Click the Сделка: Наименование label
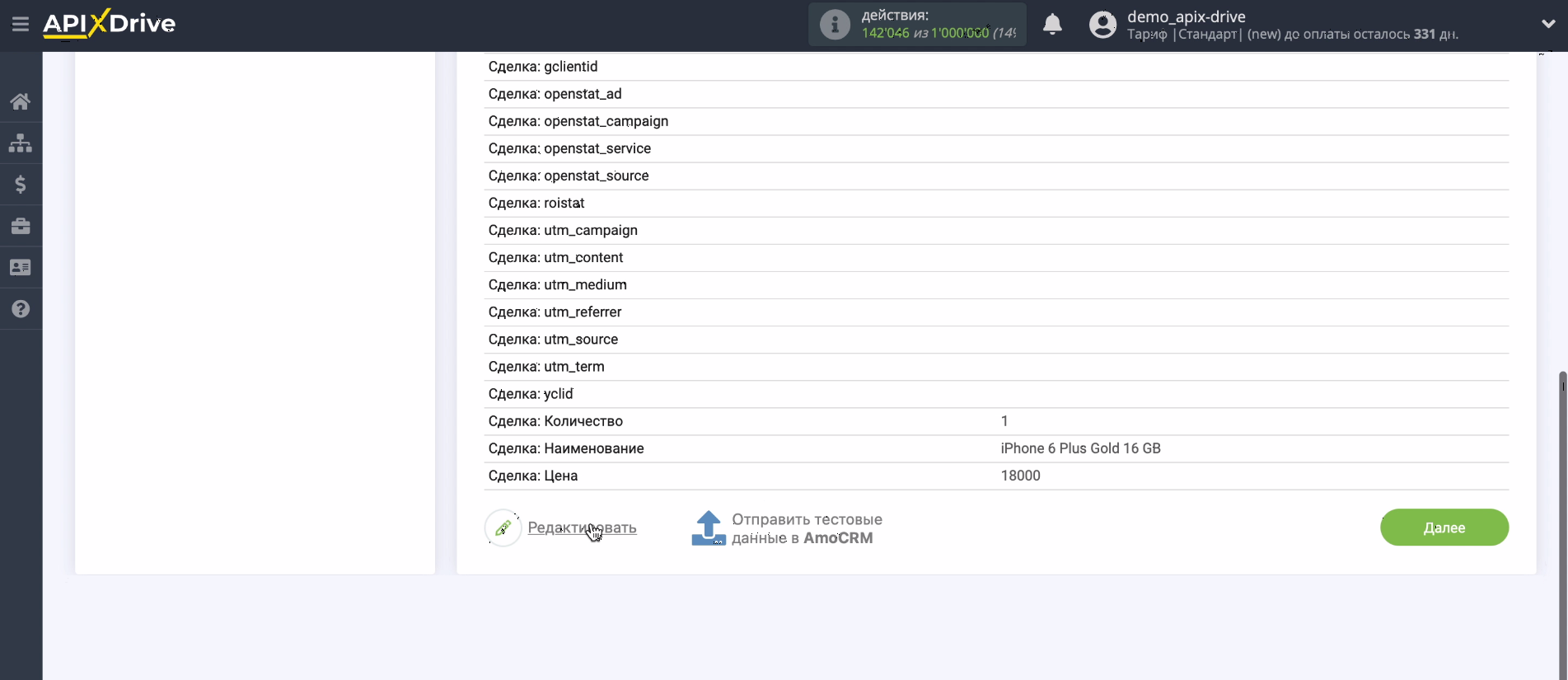 (x=566, y=448)
